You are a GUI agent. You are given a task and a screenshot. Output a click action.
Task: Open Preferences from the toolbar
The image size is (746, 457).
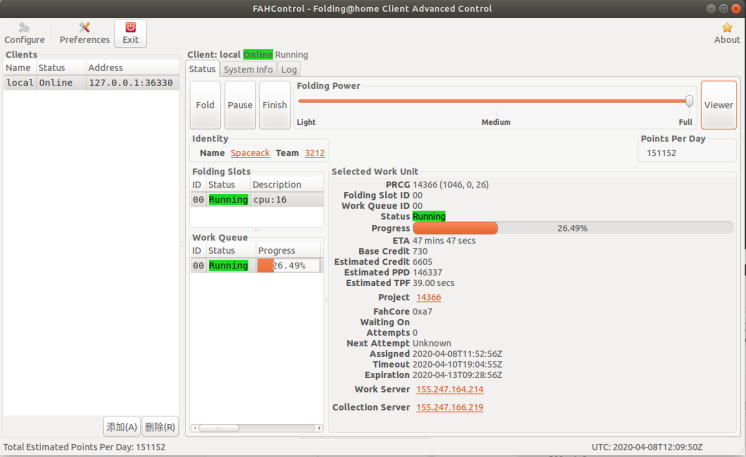point(85,33)
